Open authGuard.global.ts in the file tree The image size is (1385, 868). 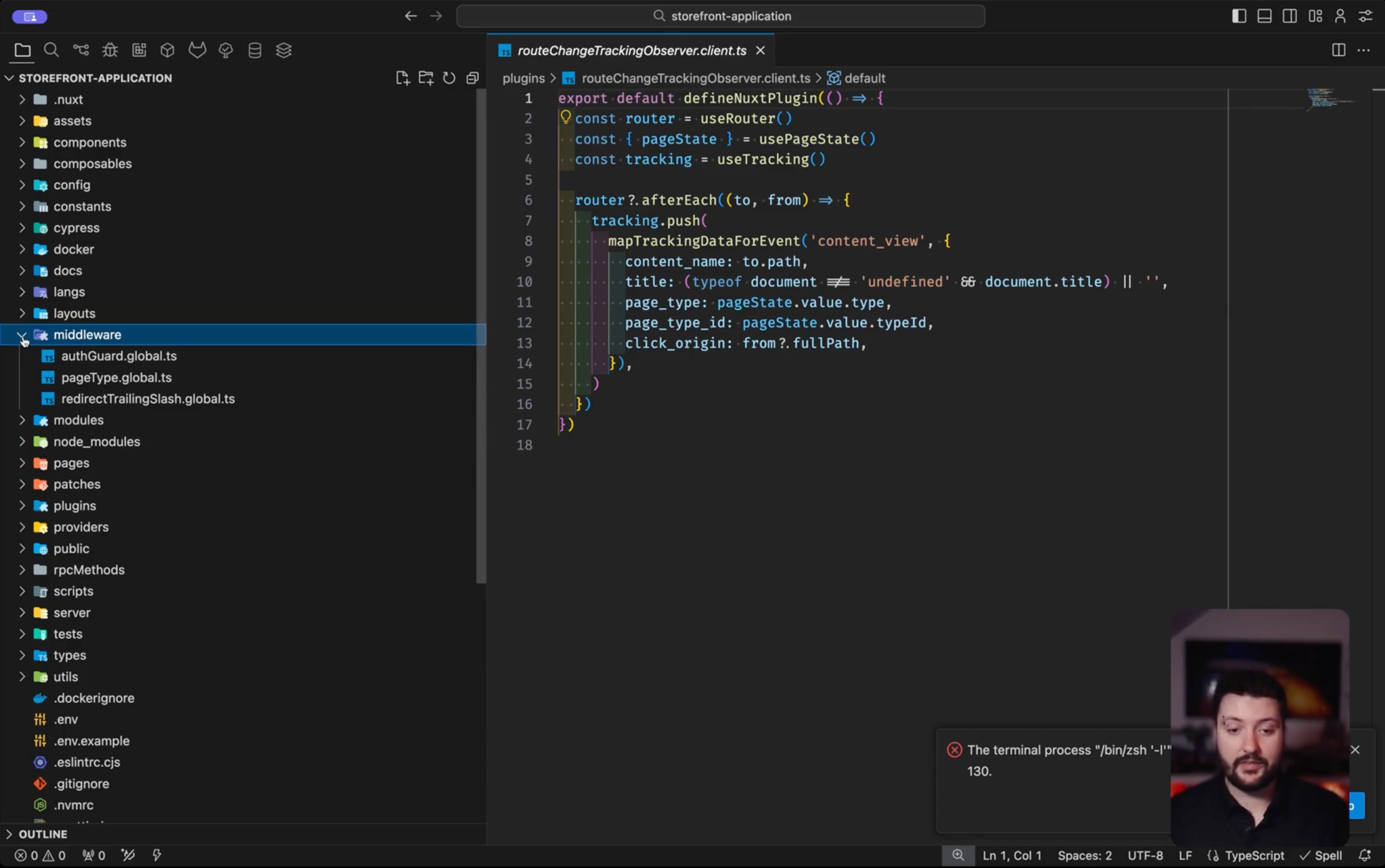(x=119, y=356)
